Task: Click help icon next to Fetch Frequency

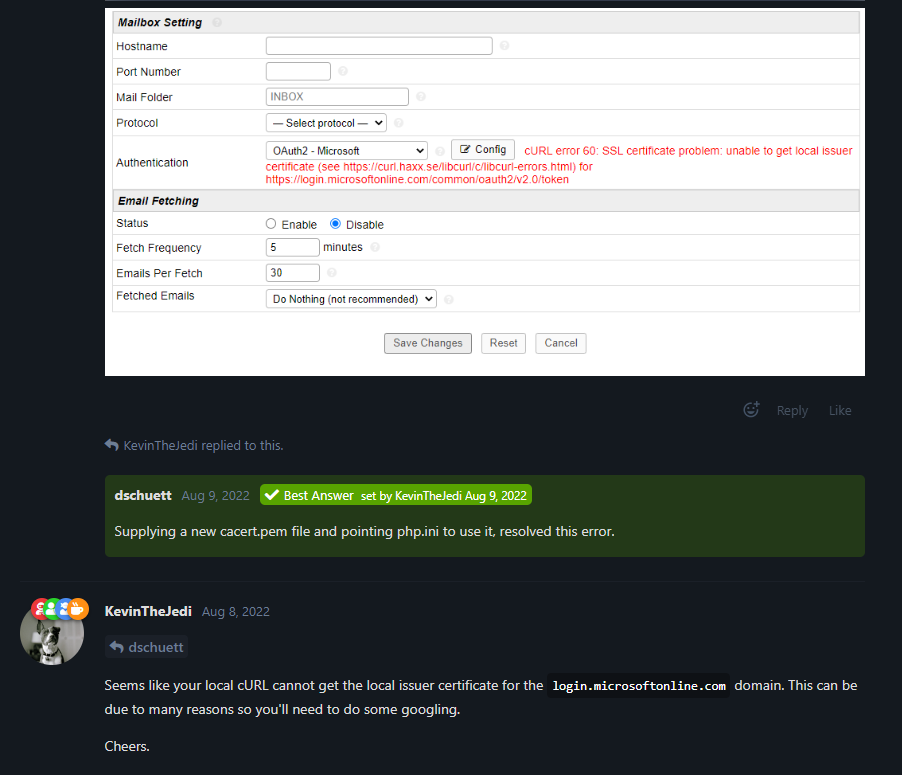Action: click(x=375, y=248)
